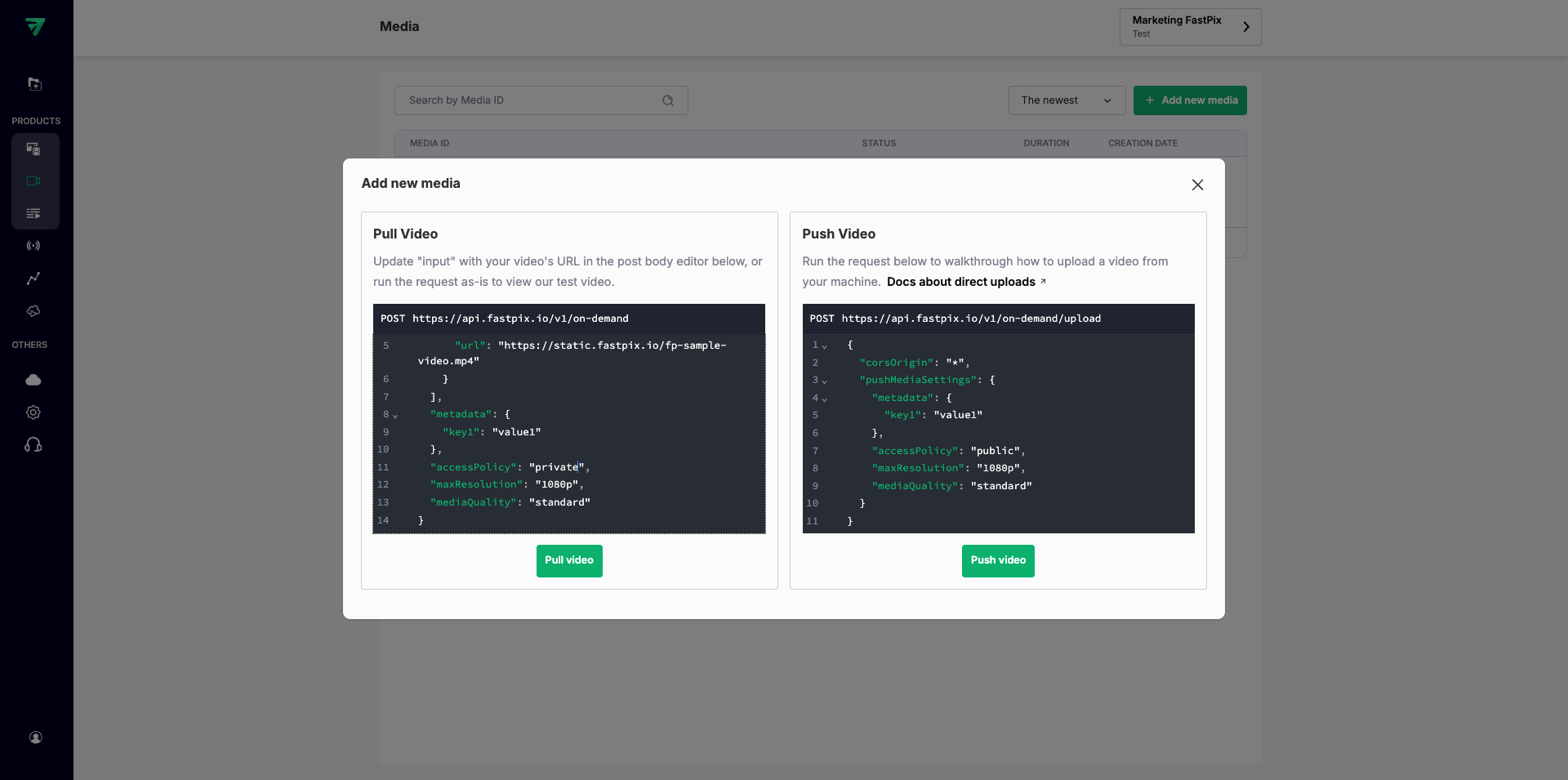
Task: Click the new folder icon above Products
Action: tap(33, 83)
